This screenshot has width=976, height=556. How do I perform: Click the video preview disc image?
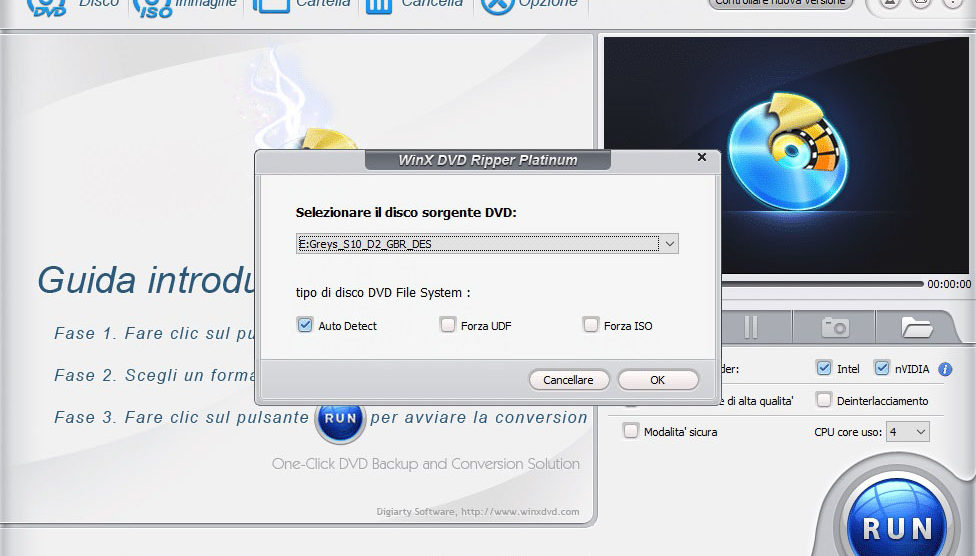(x=787, y=153)
